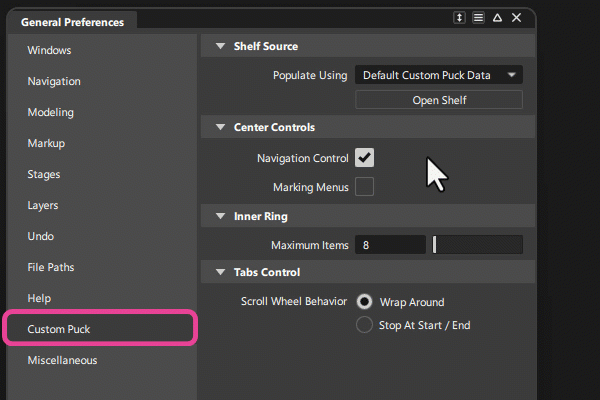
Task: Open the hamburger options menu icon
Action: tap(479, 18)
